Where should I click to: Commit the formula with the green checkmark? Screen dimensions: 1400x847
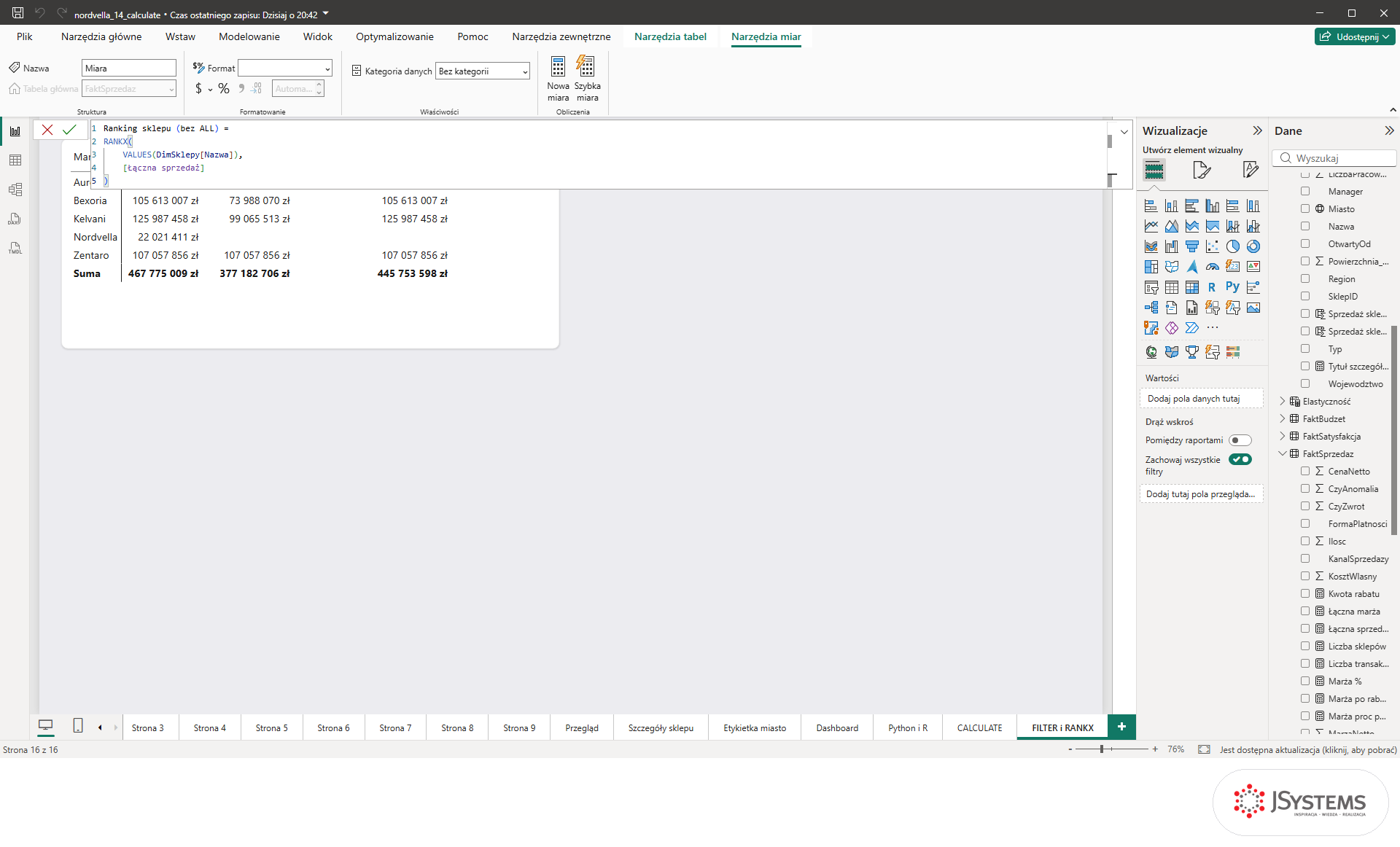(69, 130)
